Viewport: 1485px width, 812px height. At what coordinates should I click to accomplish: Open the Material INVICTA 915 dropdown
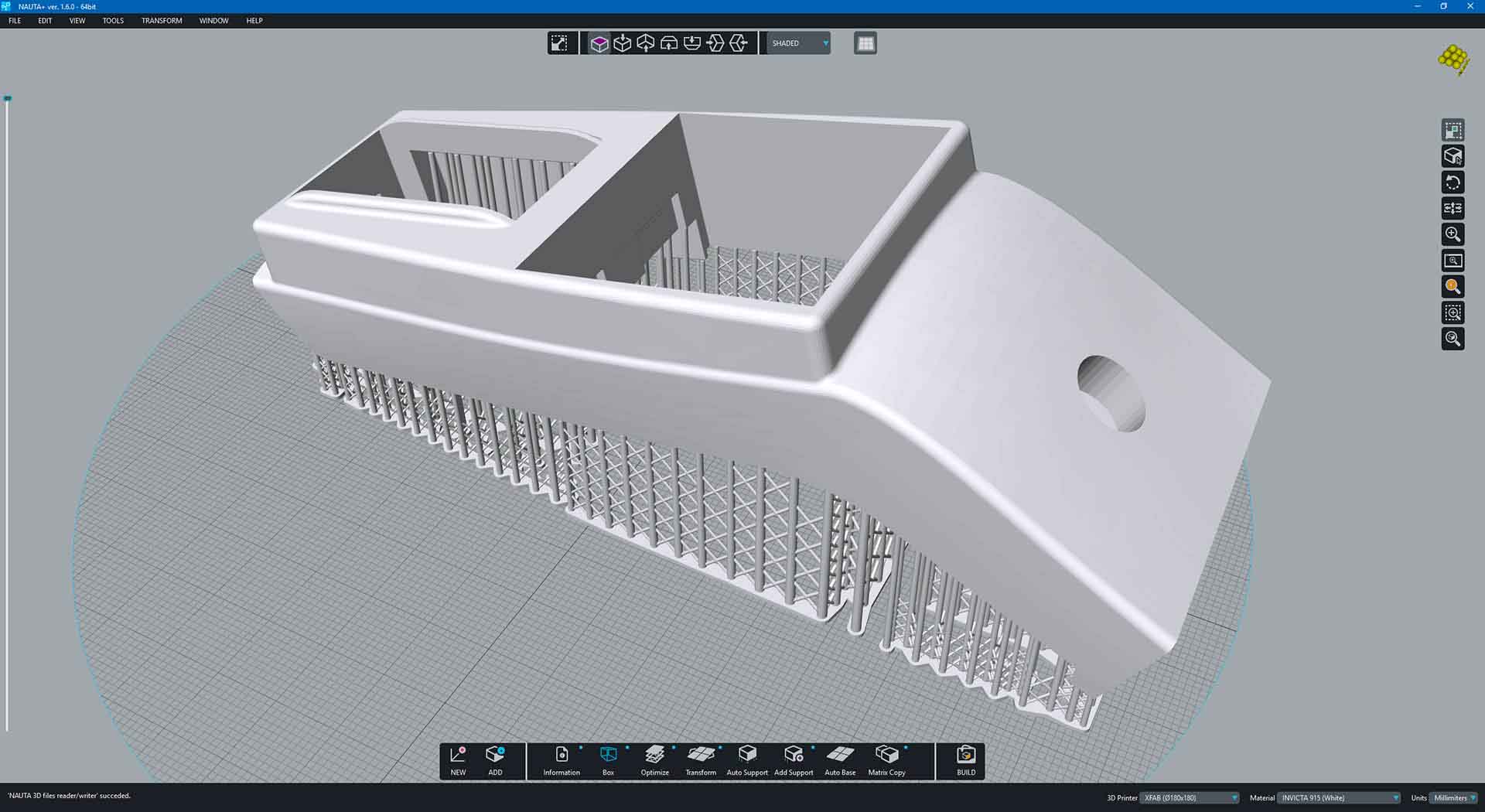tap(1340, 797)
